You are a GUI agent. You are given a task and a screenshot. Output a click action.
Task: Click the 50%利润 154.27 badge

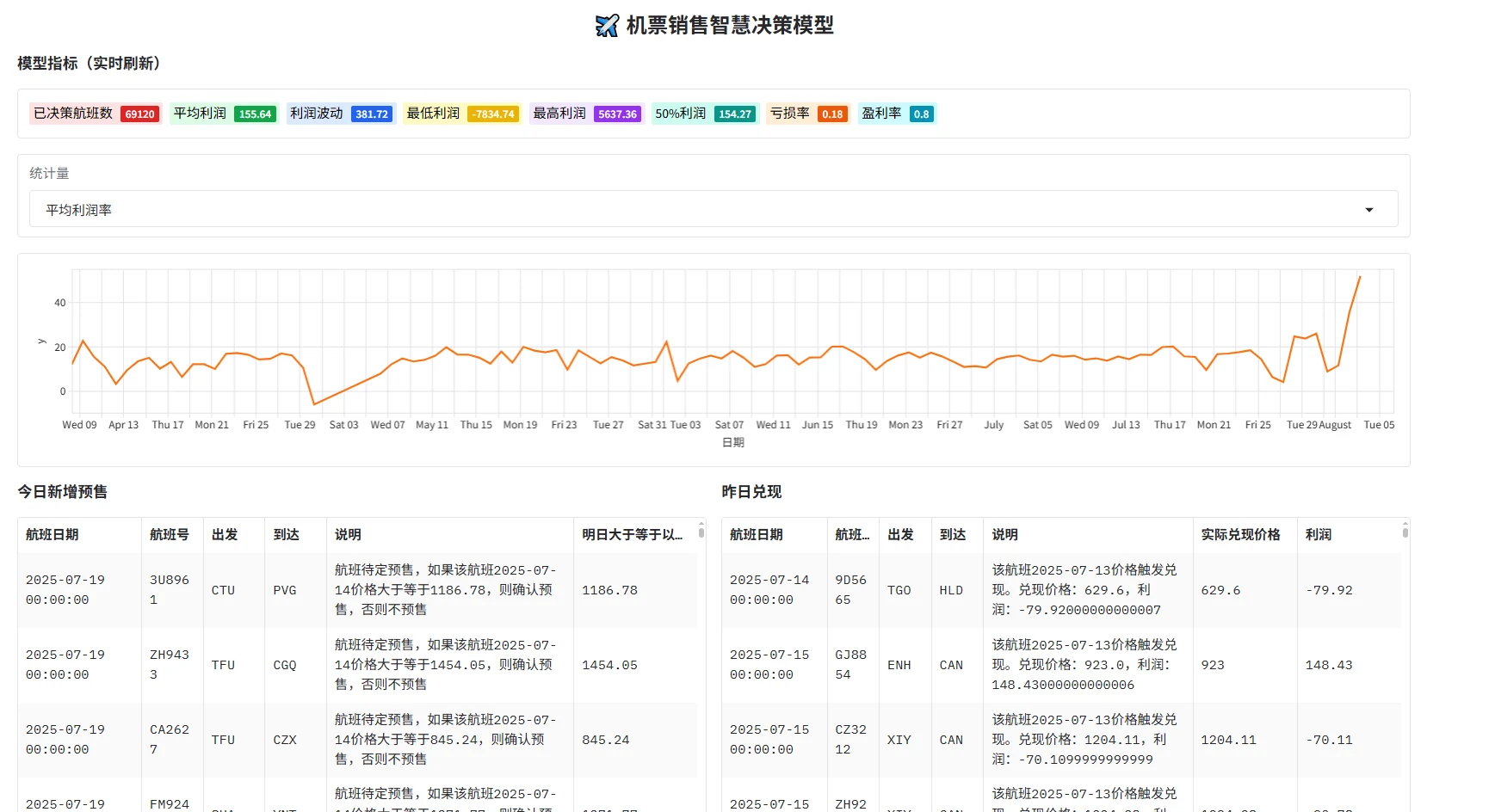tap(704, 114)
